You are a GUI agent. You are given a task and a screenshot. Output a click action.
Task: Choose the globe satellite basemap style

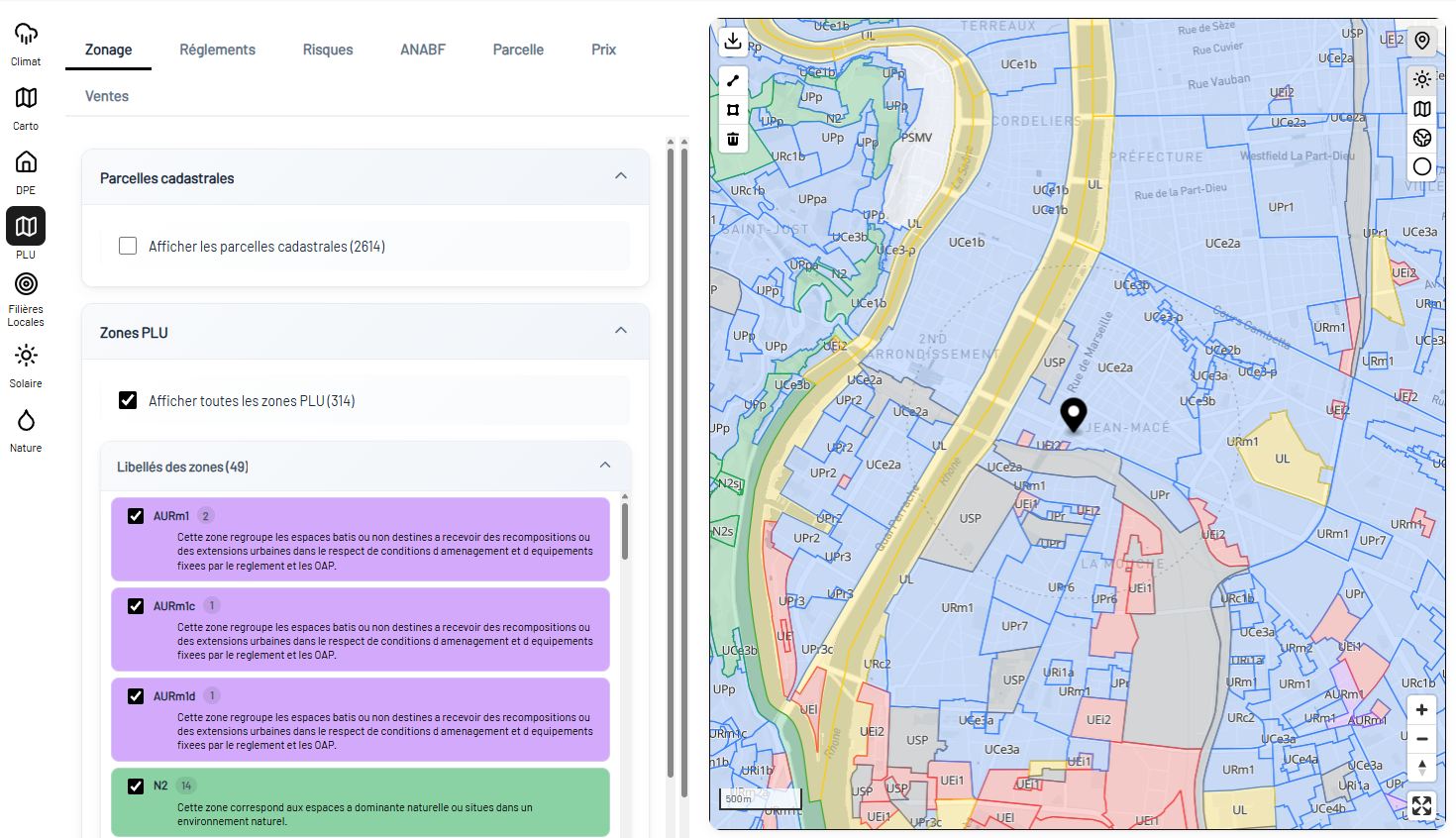pos(1422,138)
